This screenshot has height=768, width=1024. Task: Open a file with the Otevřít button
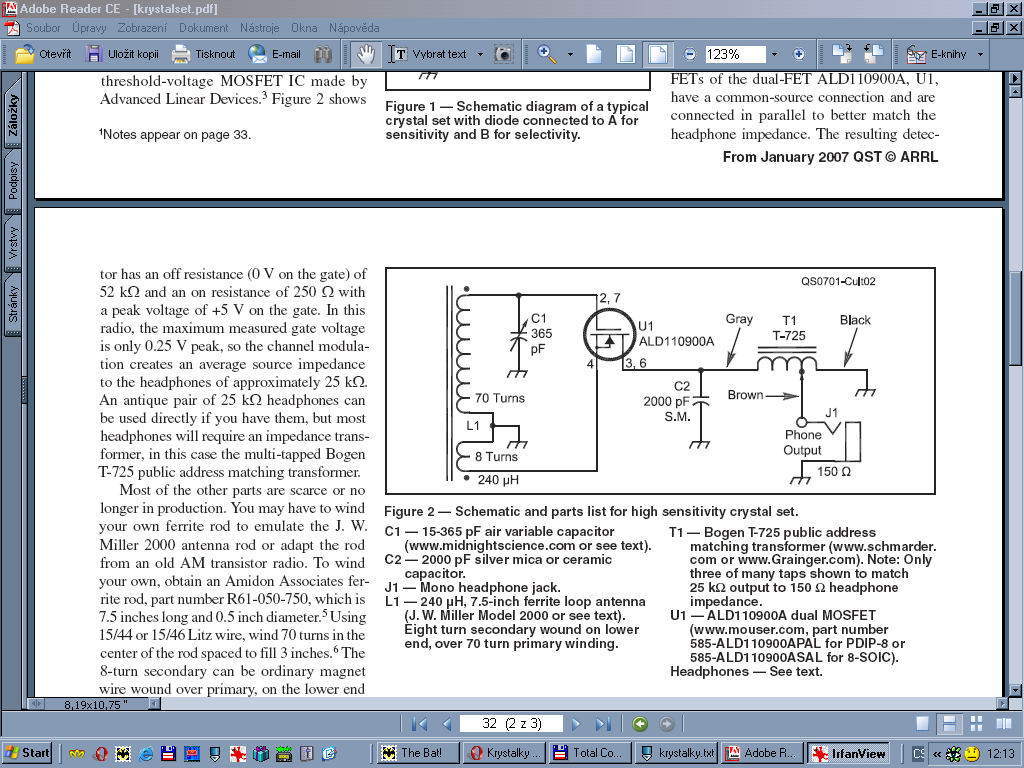[43, 54]
